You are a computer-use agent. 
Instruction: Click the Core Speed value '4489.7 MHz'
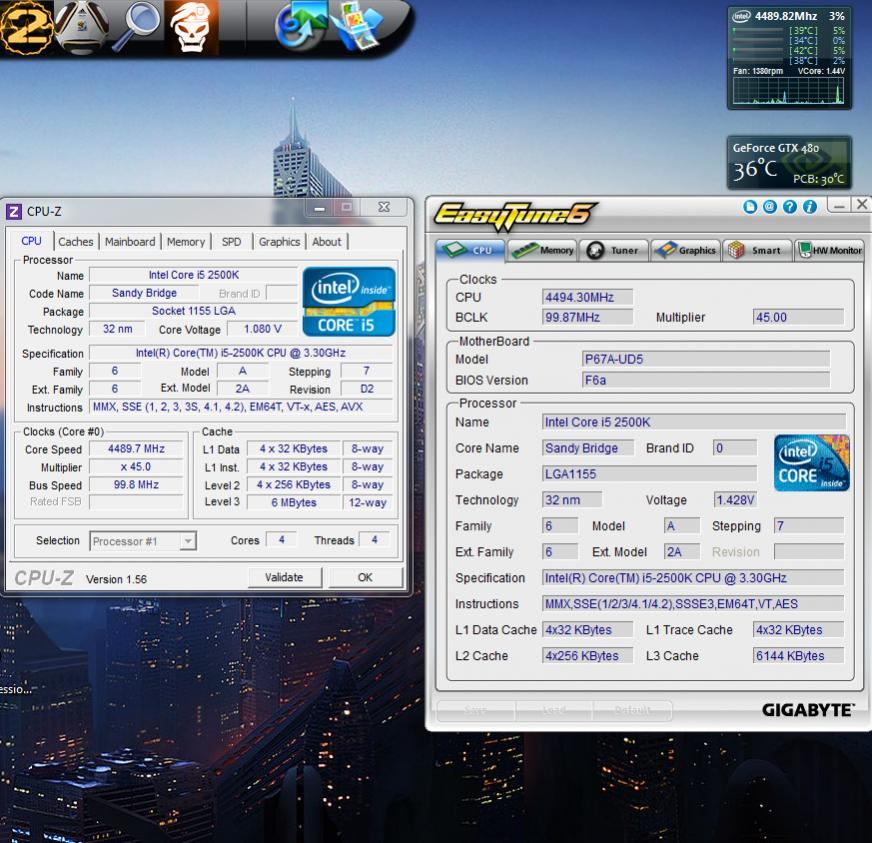point(136,449)
